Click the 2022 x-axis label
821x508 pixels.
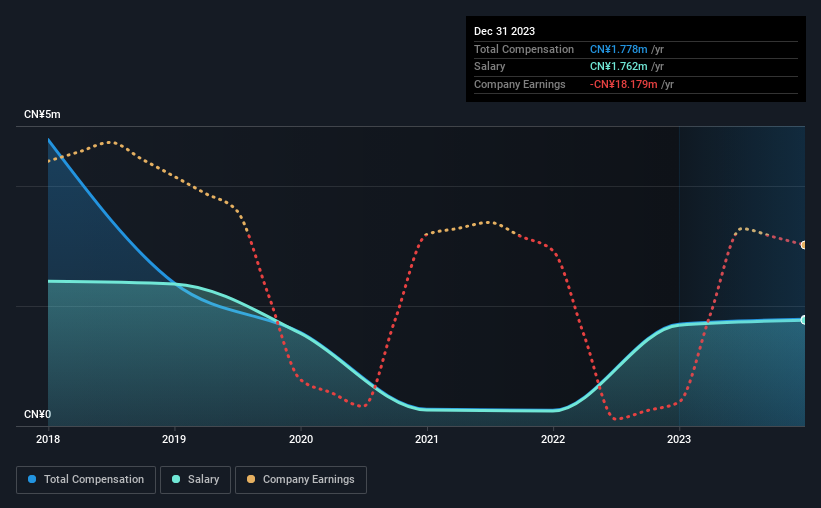(x=553, y=439)
